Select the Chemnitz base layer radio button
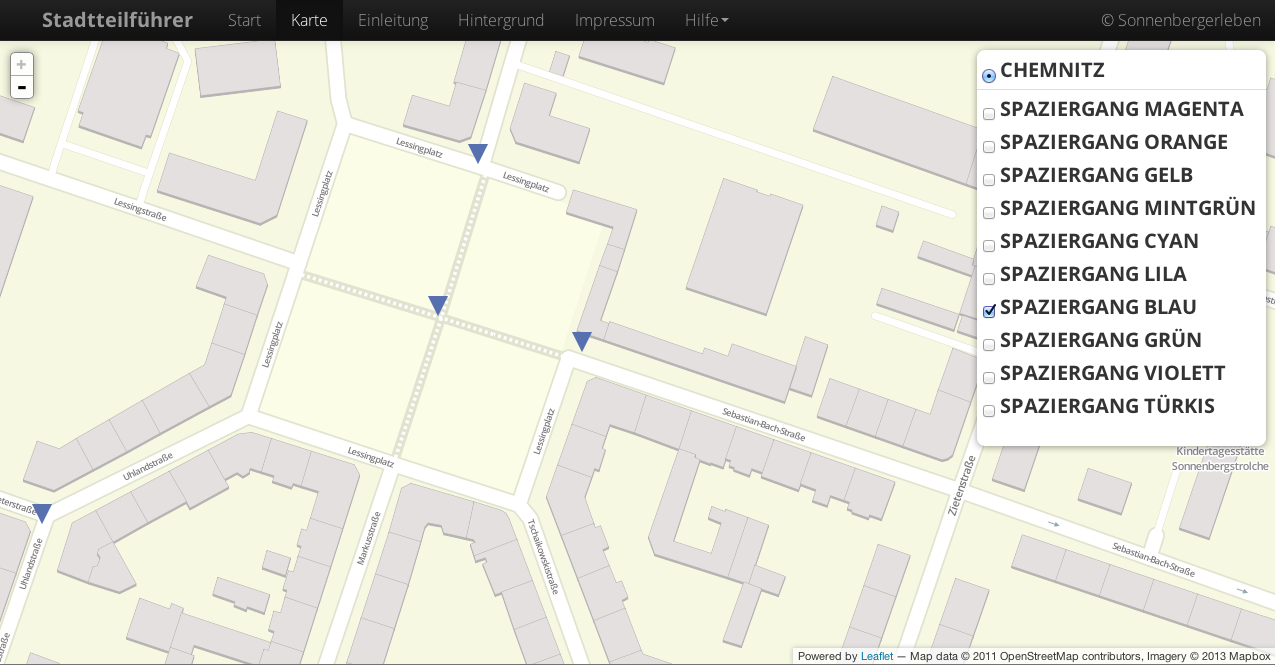Image resolution: width=1275 pixels, height=665 pixels. (989, 76)
